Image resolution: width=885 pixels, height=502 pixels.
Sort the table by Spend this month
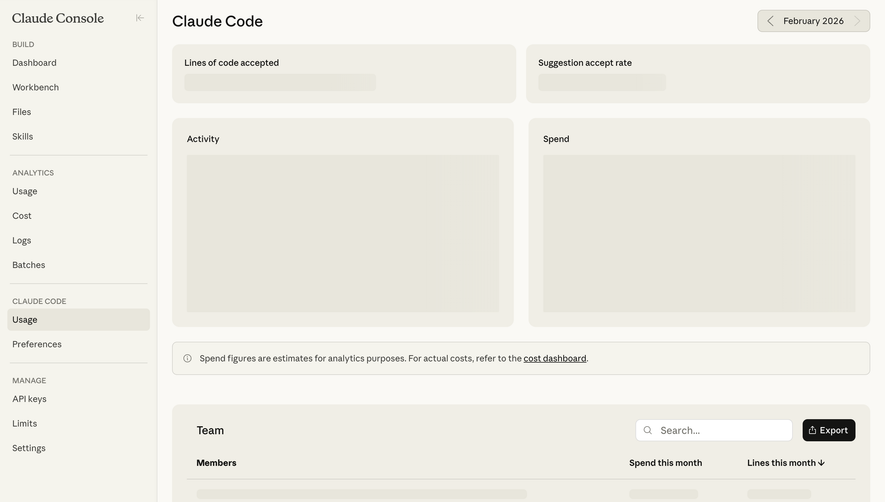click(x=665, y=462)
